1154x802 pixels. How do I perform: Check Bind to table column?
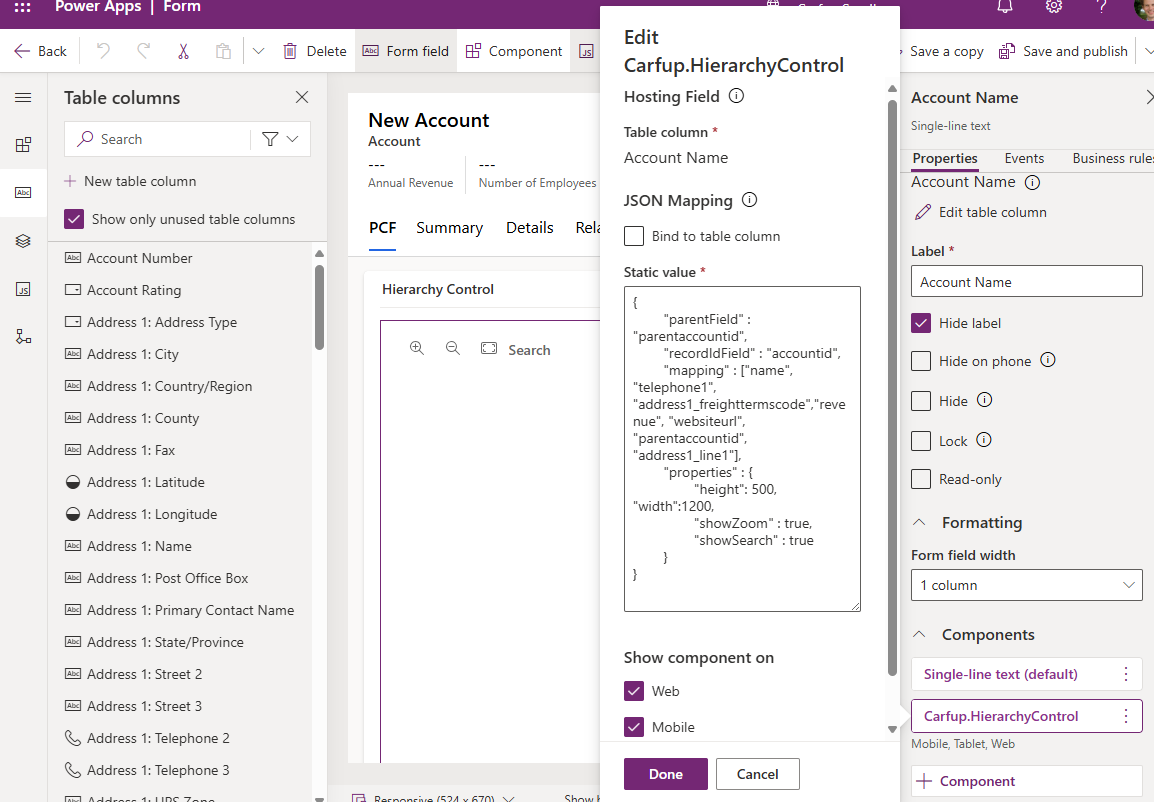pyautogui.click(x=634, y=235)
